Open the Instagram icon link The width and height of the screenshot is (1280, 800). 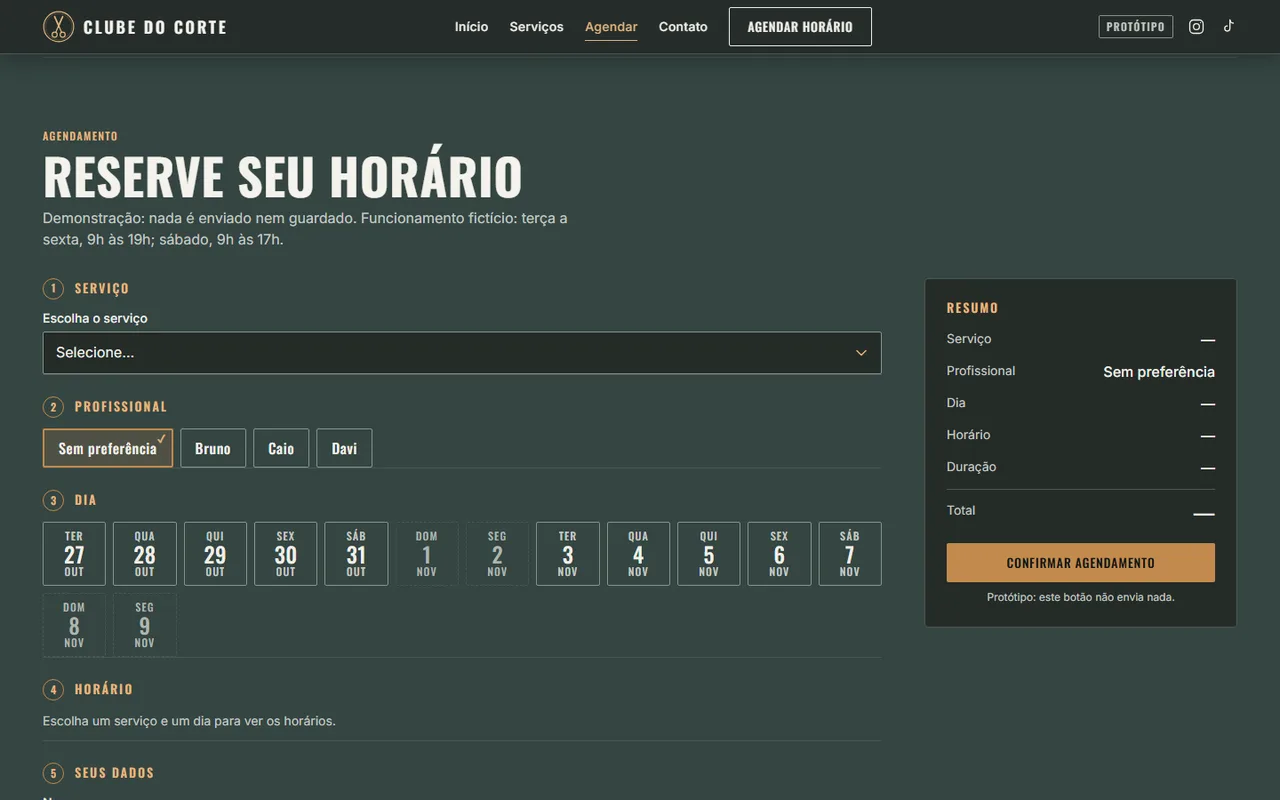(1196, 27)
